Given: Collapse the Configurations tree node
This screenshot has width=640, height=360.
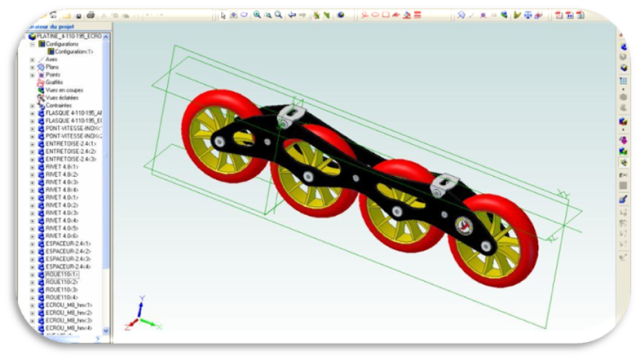Looking at the screenshot, I should tap(32, 44).
